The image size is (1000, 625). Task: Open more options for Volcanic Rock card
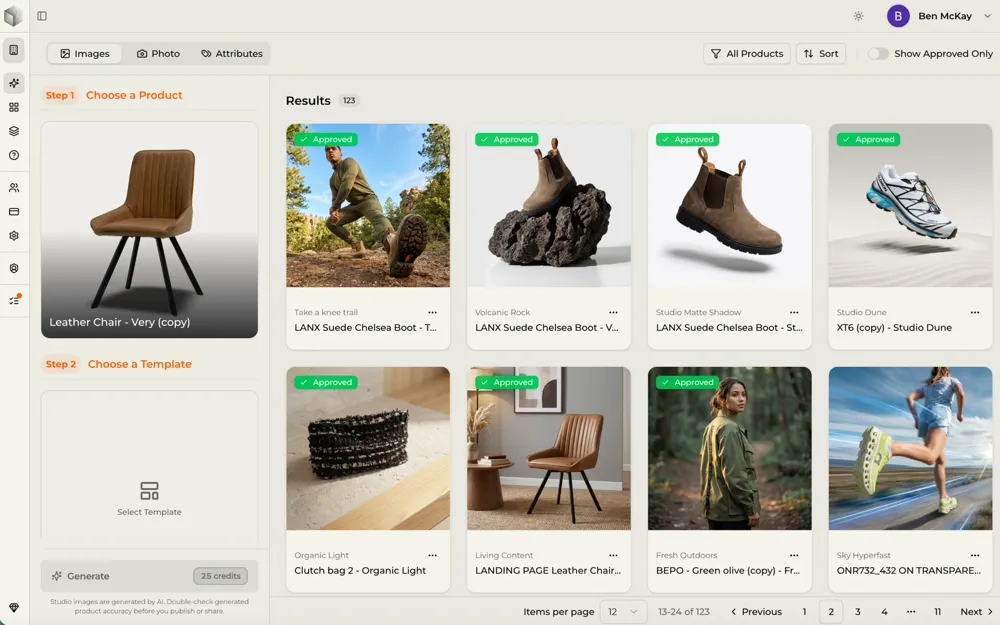(614, 312)
